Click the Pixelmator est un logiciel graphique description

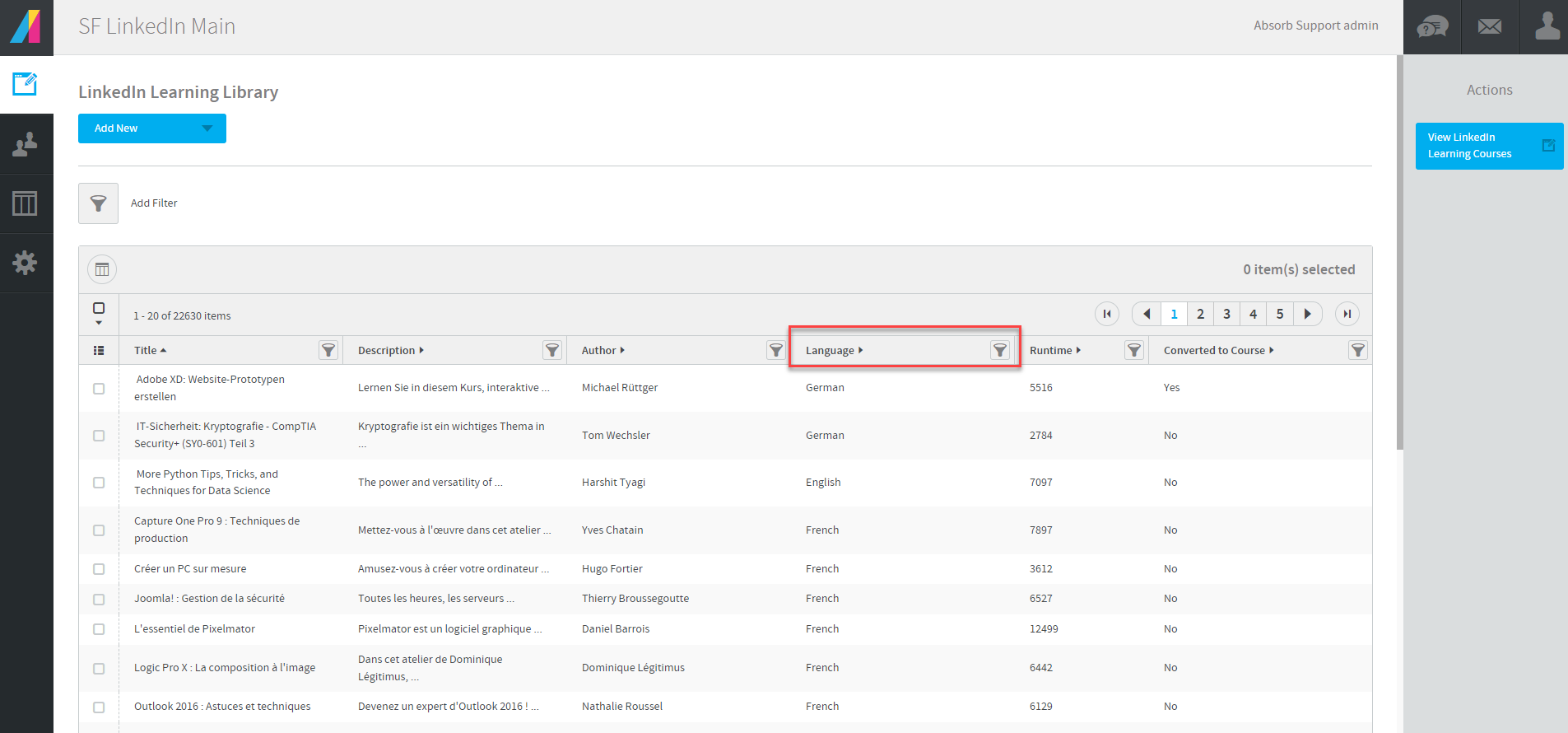point(450,629)
